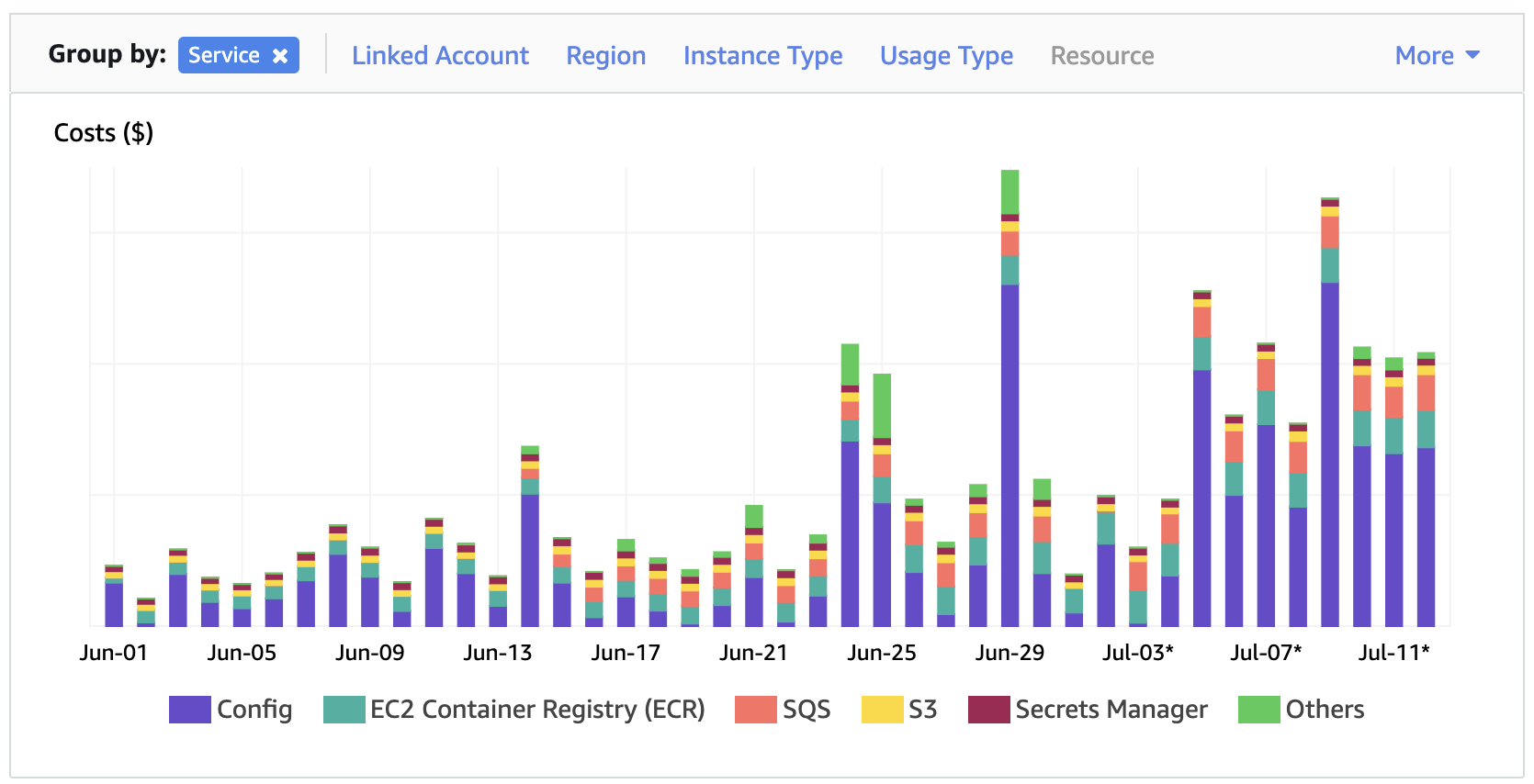Select Usage Type grouping

946,56
